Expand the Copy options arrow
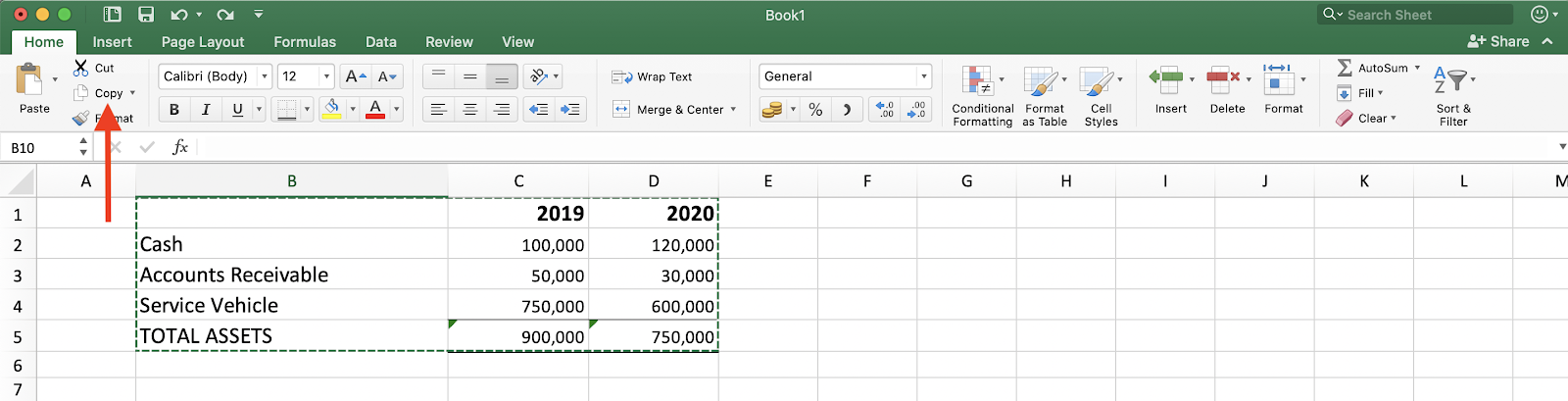Image resolution: width=1568 pixels, height=401 pixels. click(132, 93)
